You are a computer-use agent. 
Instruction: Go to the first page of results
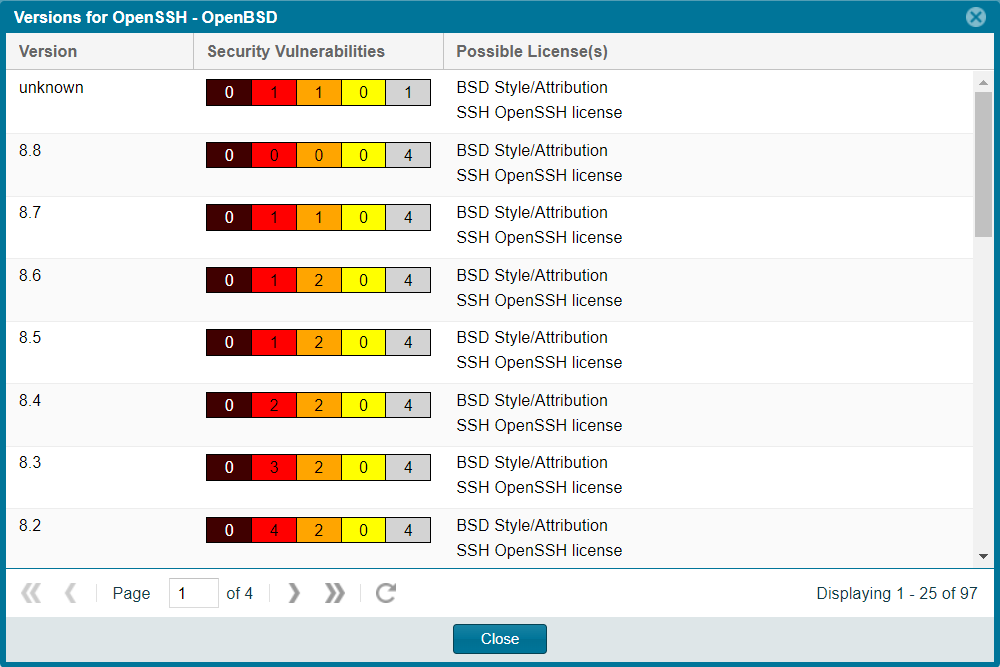point(31,593)
